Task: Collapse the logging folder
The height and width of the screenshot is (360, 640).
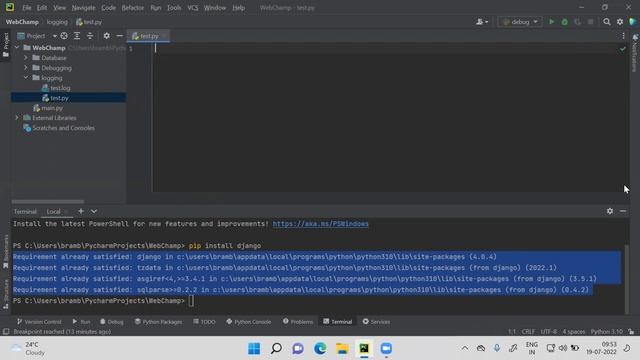Action: (26, 78)
